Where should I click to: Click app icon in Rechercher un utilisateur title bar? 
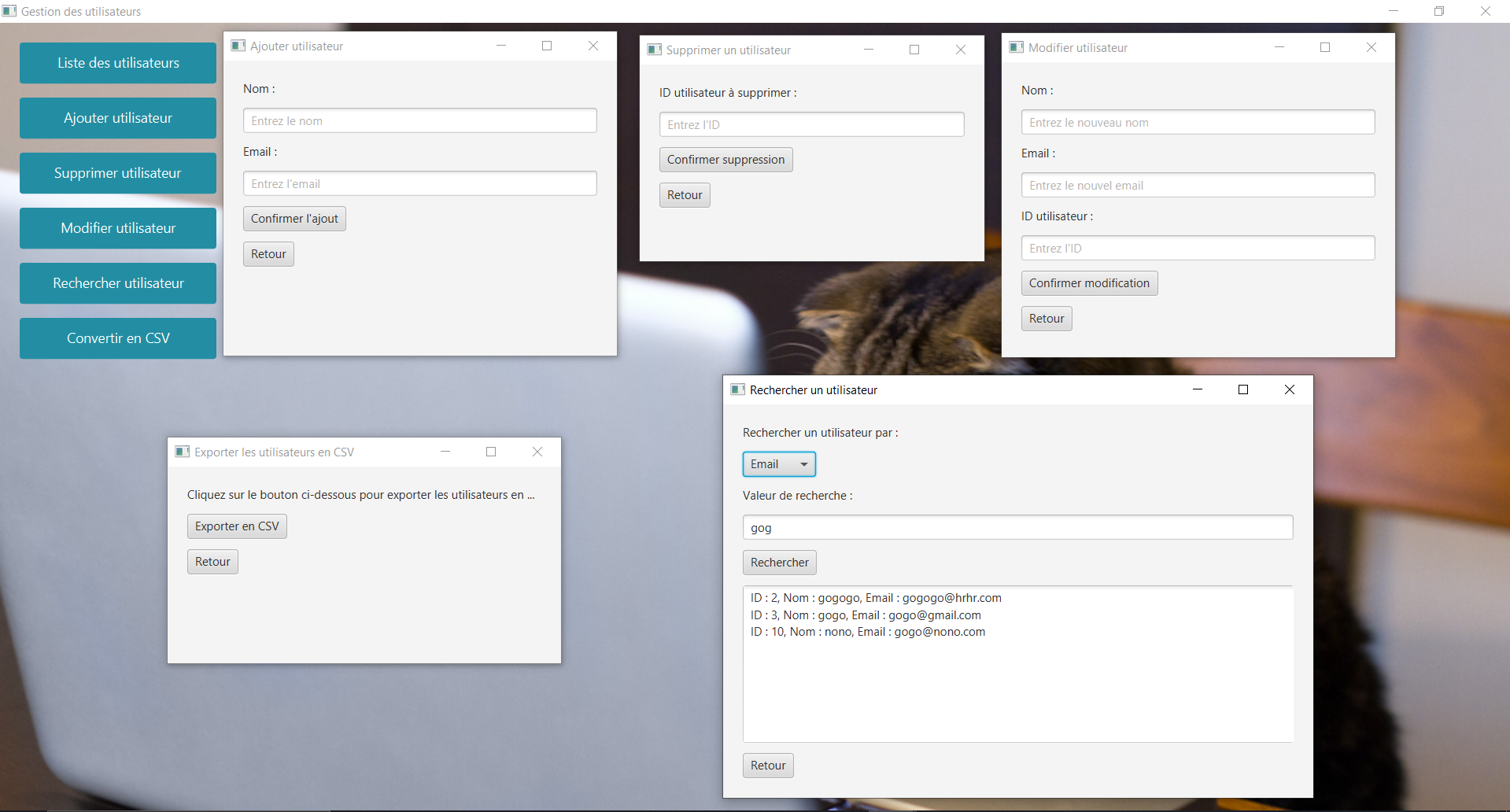738,389
